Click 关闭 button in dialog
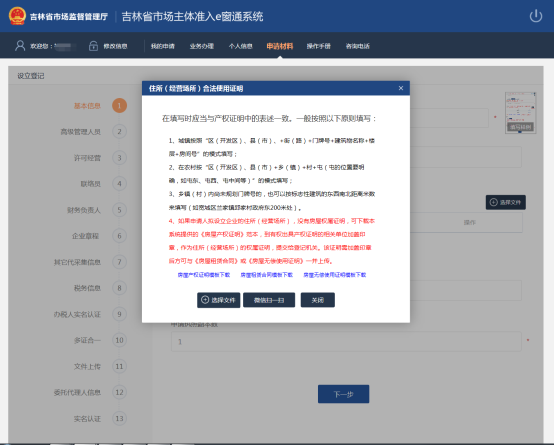Screen dimensions: 554x445 [318, 300]
